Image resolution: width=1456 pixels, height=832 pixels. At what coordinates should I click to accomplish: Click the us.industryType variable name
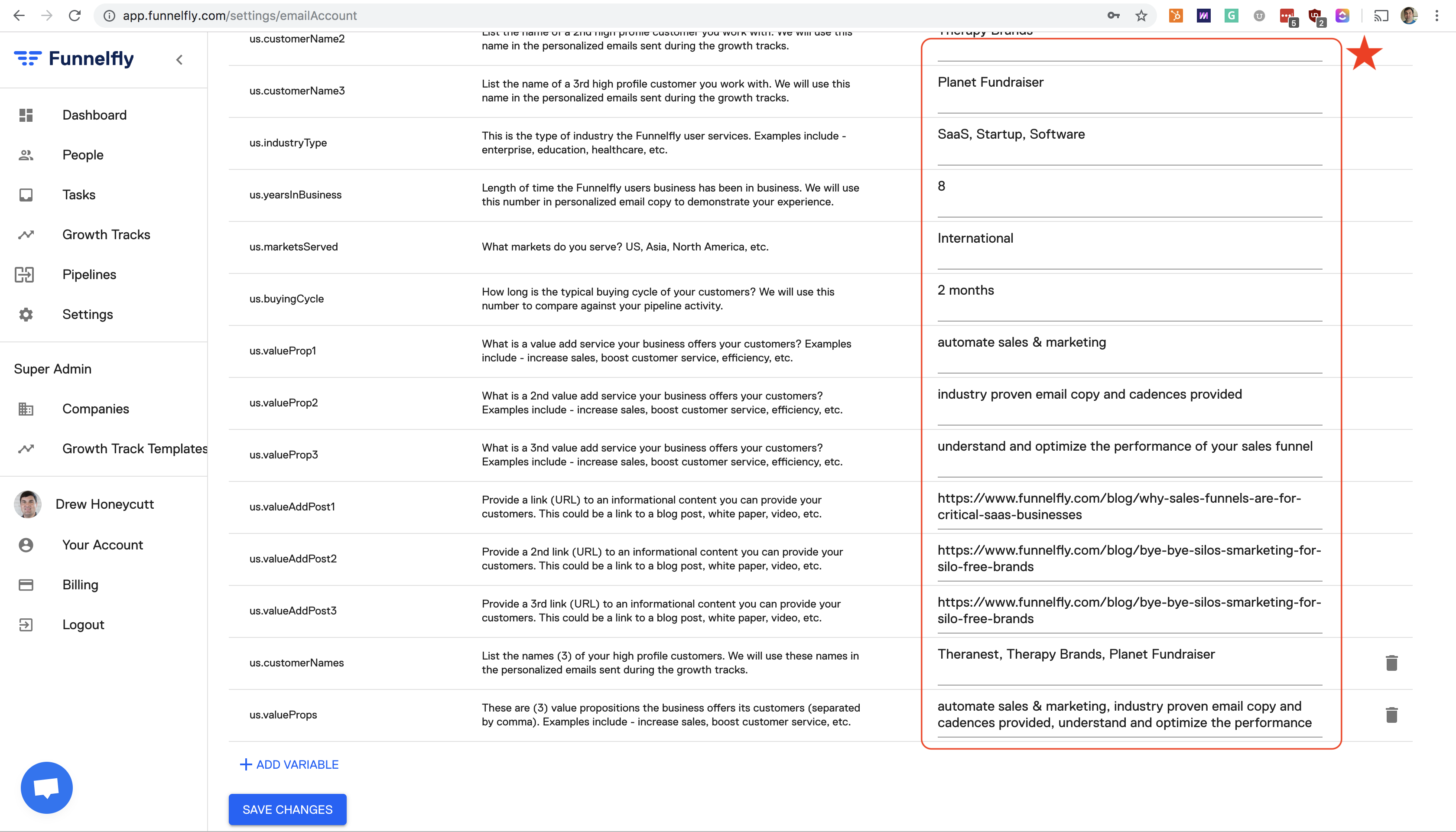[288, 143]
